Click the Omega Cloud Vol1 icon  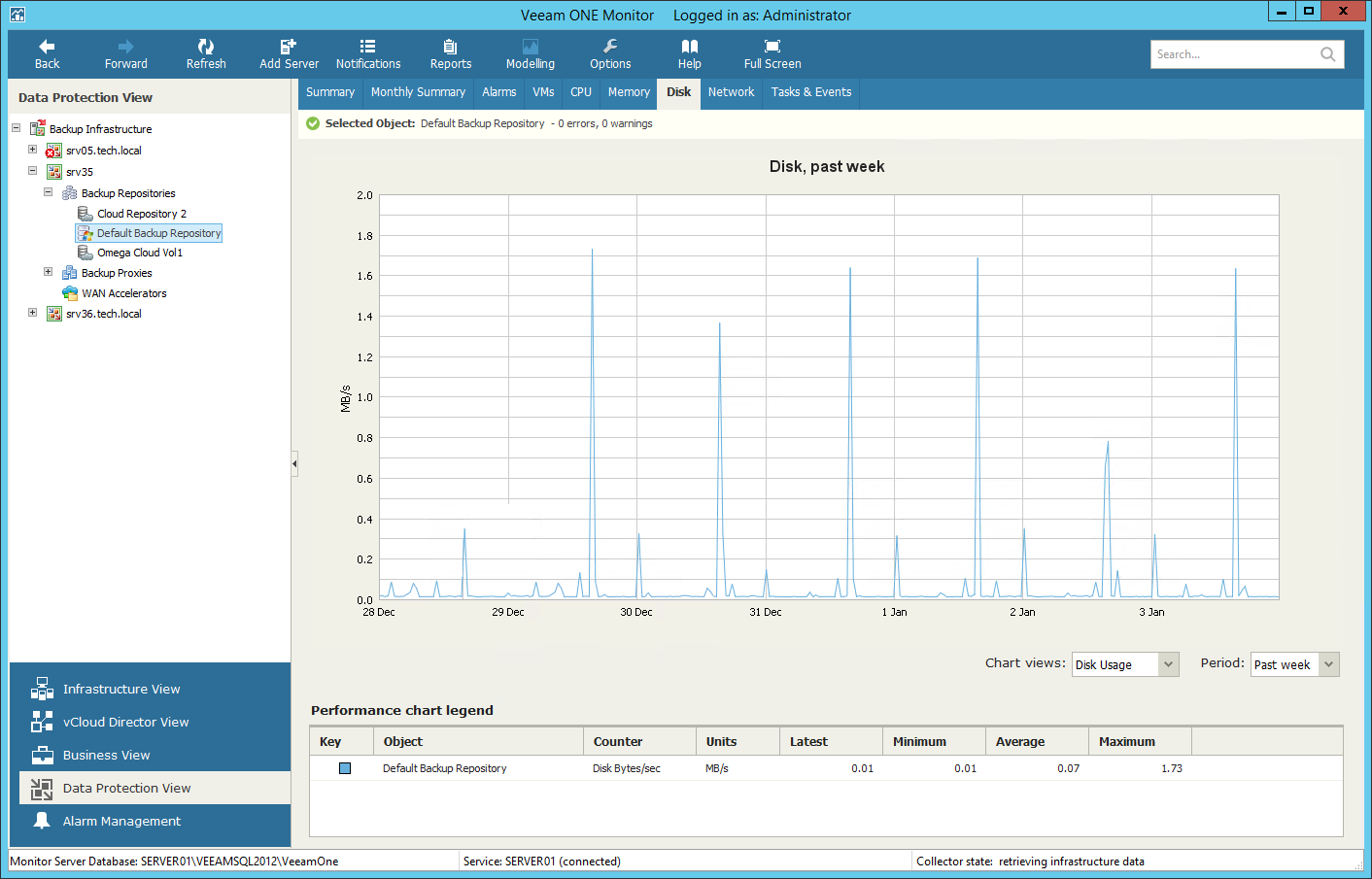86,253
